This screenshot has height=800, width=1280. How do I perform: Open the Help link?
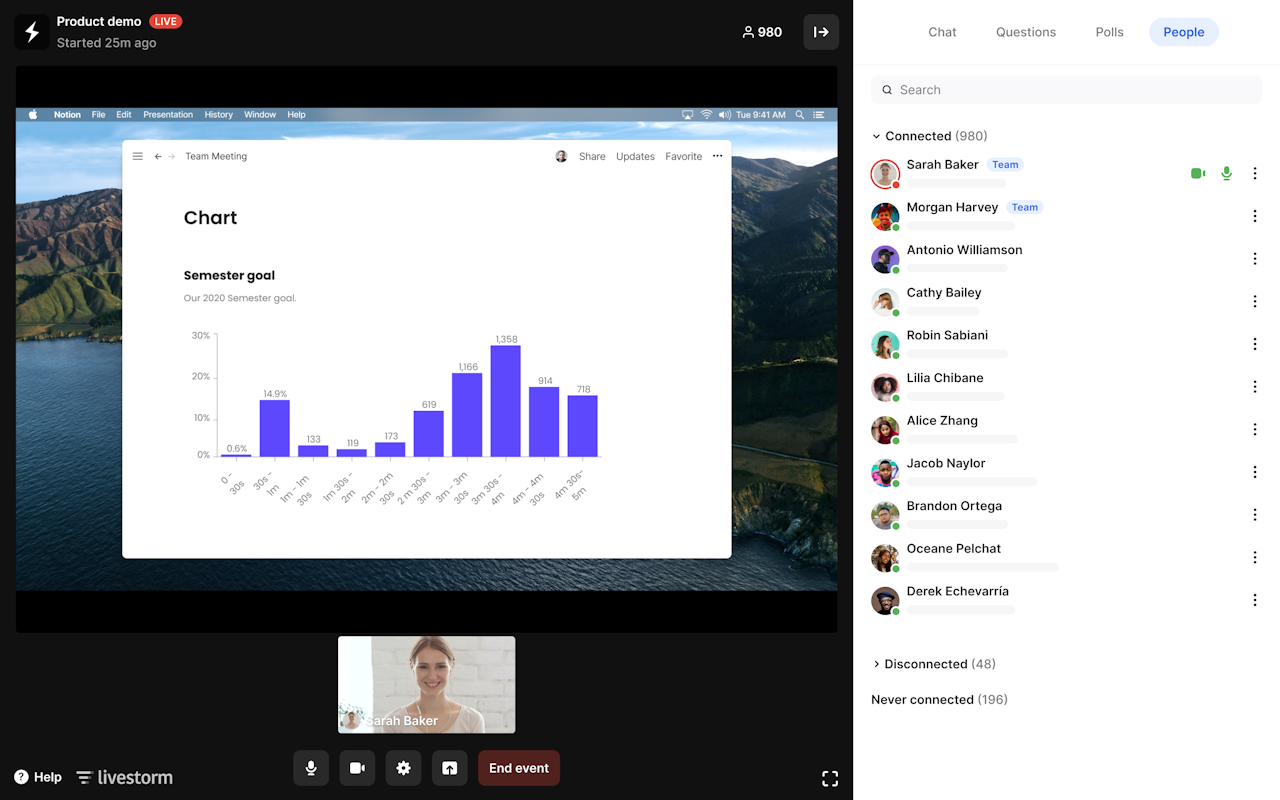[x=38, y=777]
